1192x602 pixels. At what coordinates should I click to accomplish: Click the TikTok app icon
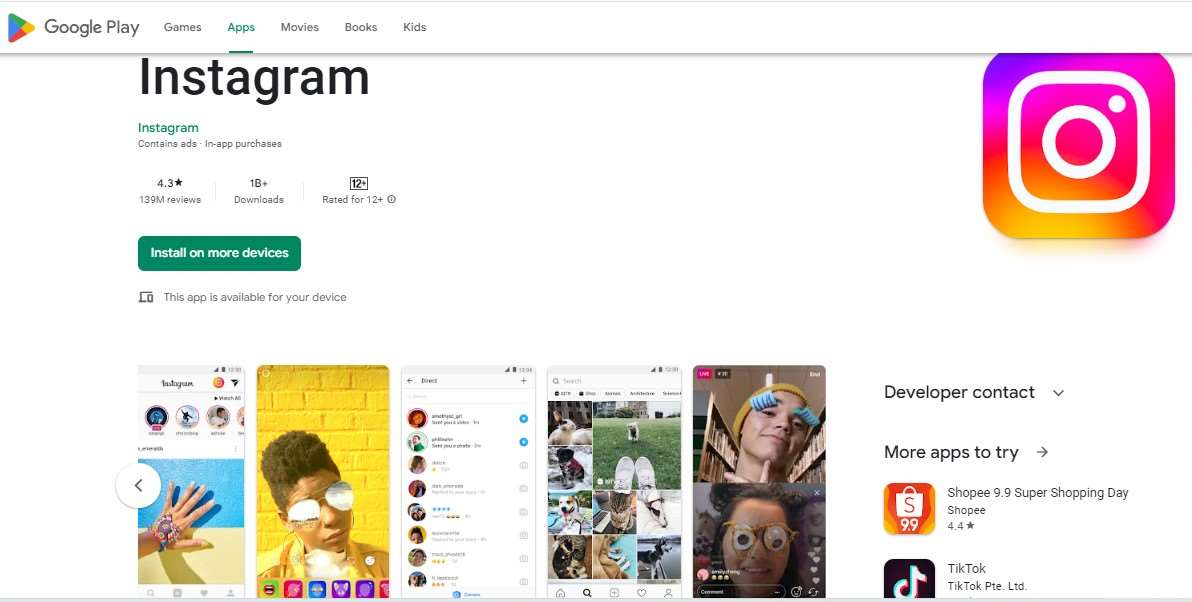[909, 579]
